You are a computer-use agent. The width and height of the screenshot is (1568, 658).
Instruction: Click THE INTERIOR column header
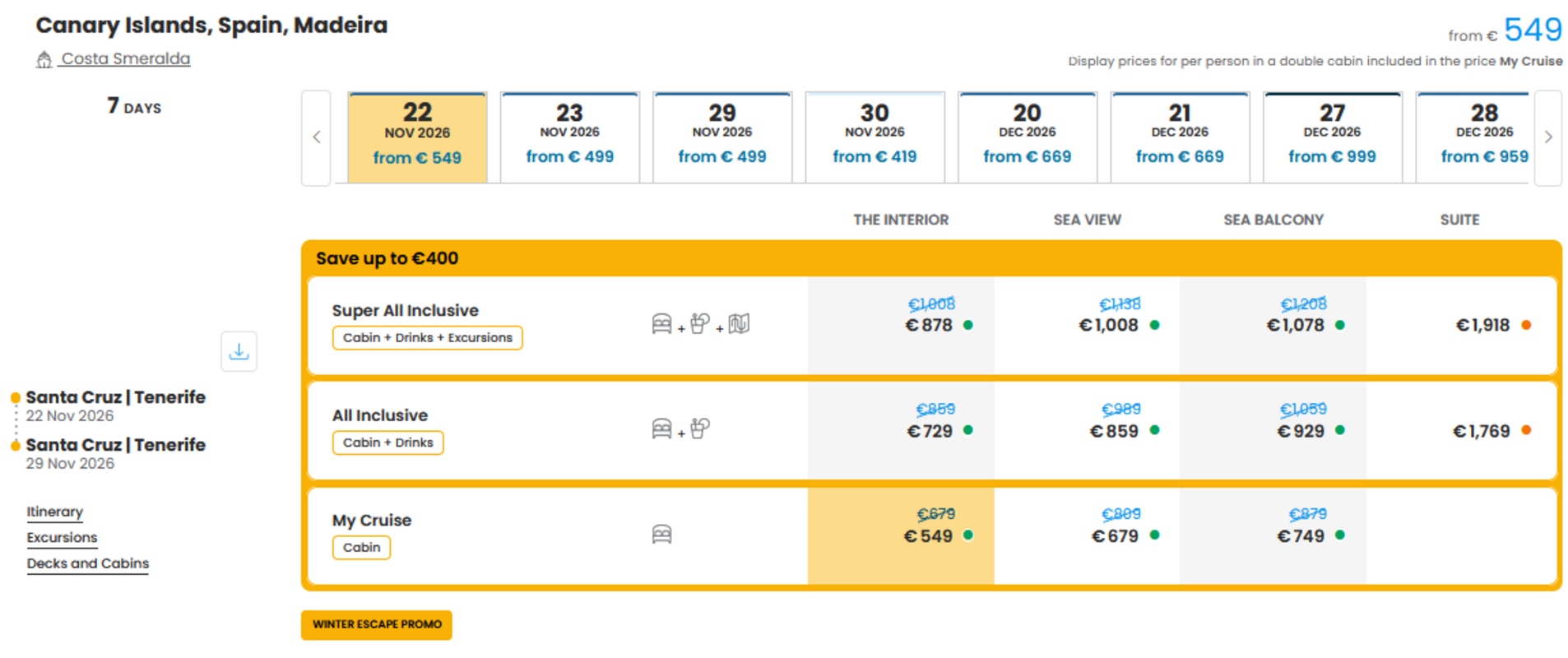[901, 220]
